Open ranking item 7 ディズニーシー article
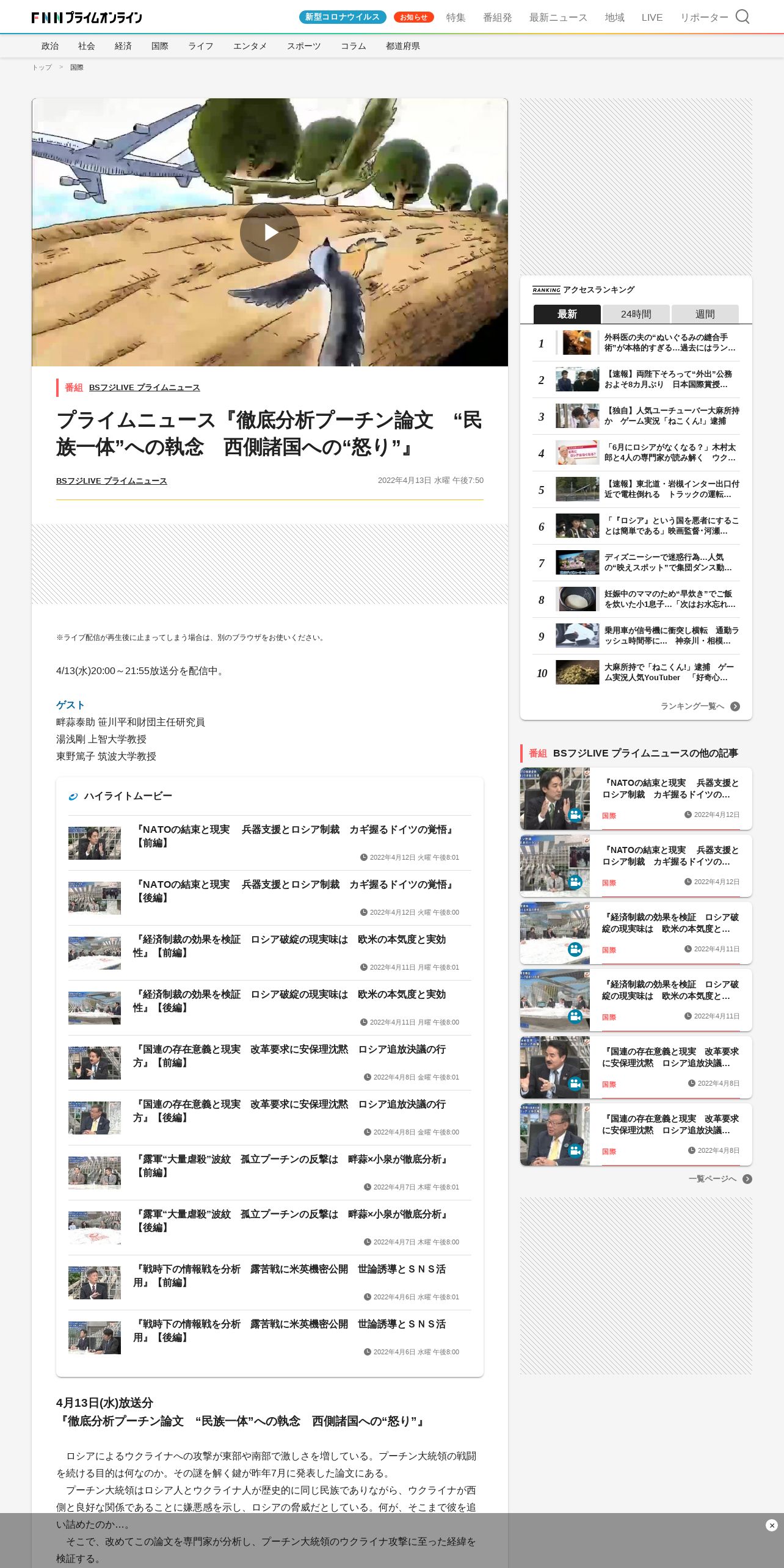This screenshot has width=784, height=1568. pos(636,562)
